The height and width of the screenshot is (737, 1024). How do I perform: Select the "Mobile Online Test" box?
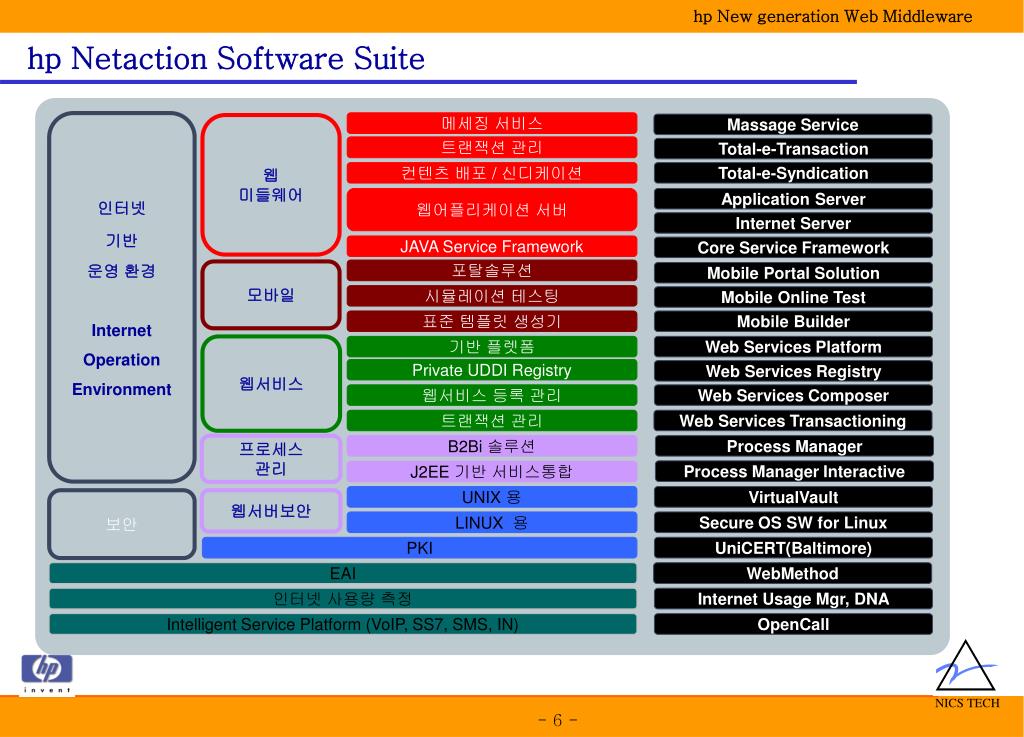point(793,297)
